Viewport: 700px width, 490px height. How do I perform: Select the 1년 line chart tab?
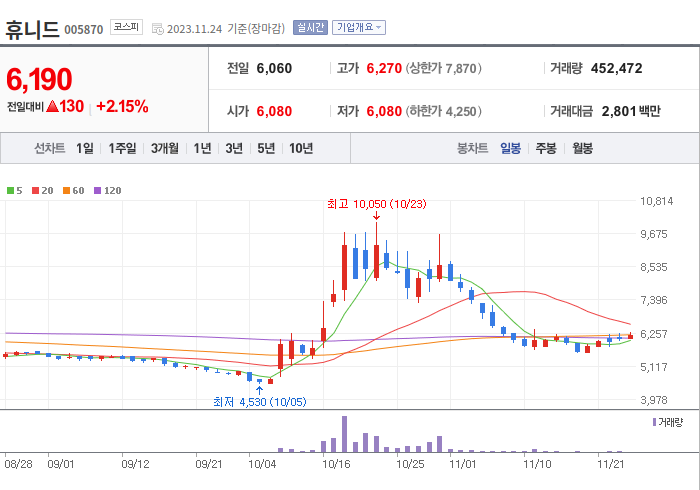(x=202, y=148)
